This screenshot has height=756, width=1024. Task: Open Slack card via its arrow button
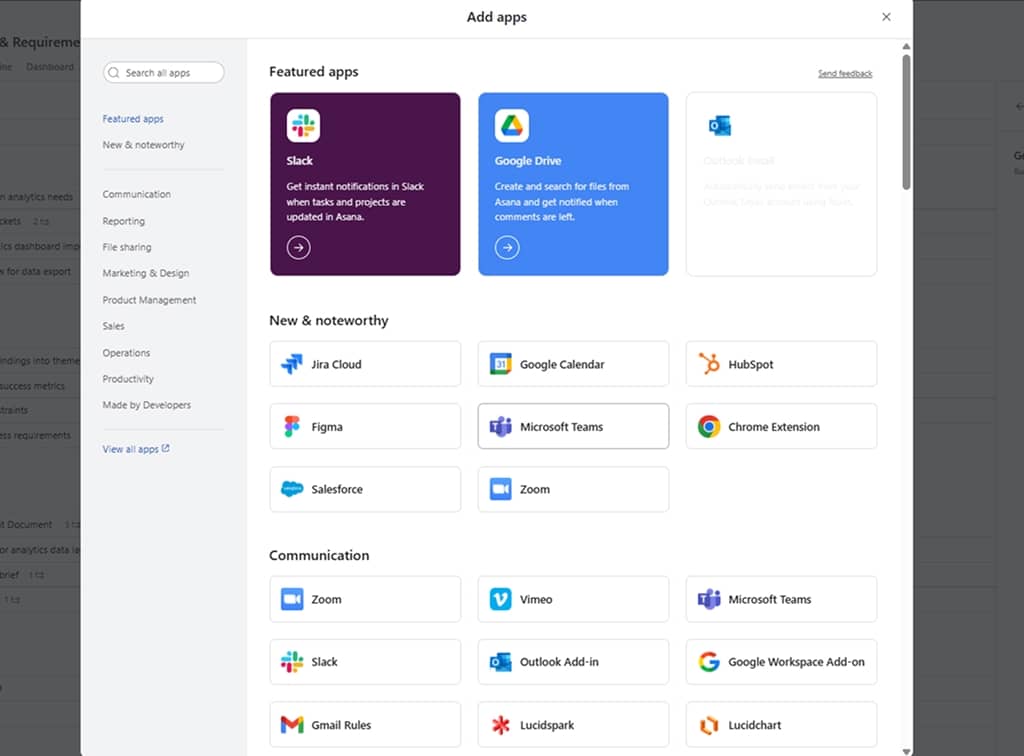298,247
